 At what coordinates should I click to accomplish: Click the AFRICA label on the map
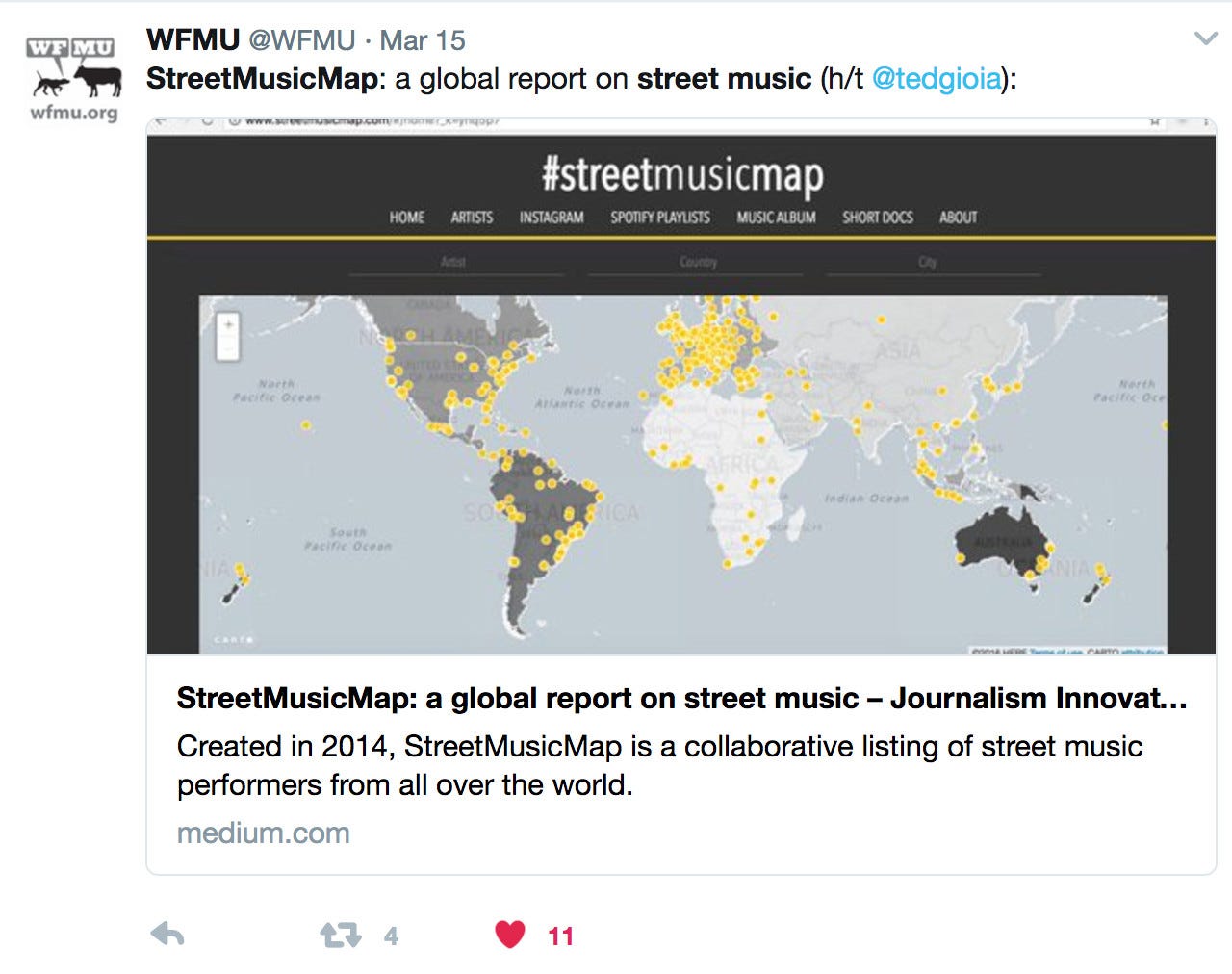(x=742, y=465)
